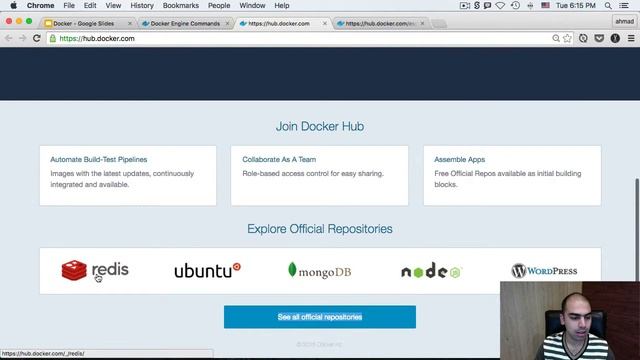Switch to the Docker Engine Commands tab
The image size is (640, 360).
(184, 24)
